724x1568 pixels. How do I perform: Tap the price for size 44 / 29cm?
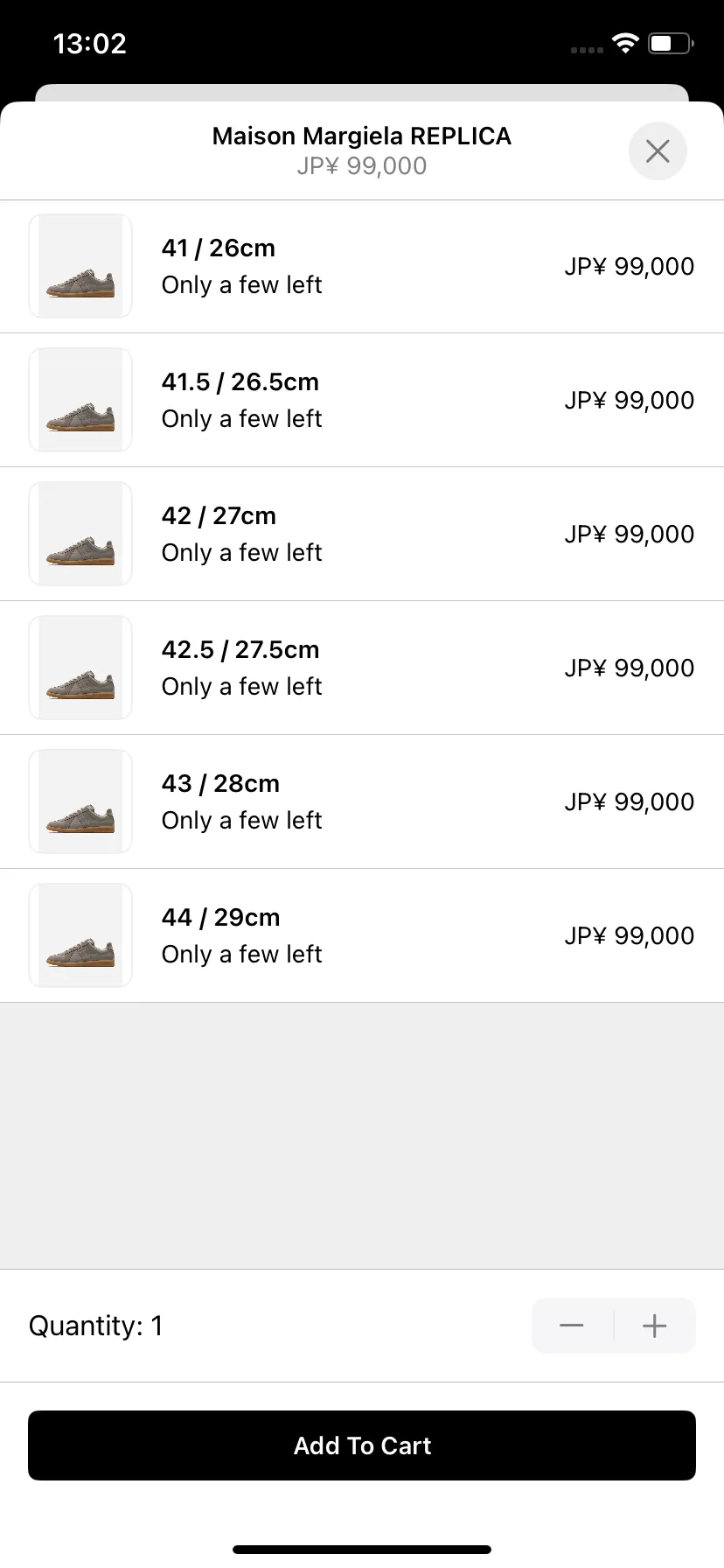pyautogui.click(x=629, y=935)
